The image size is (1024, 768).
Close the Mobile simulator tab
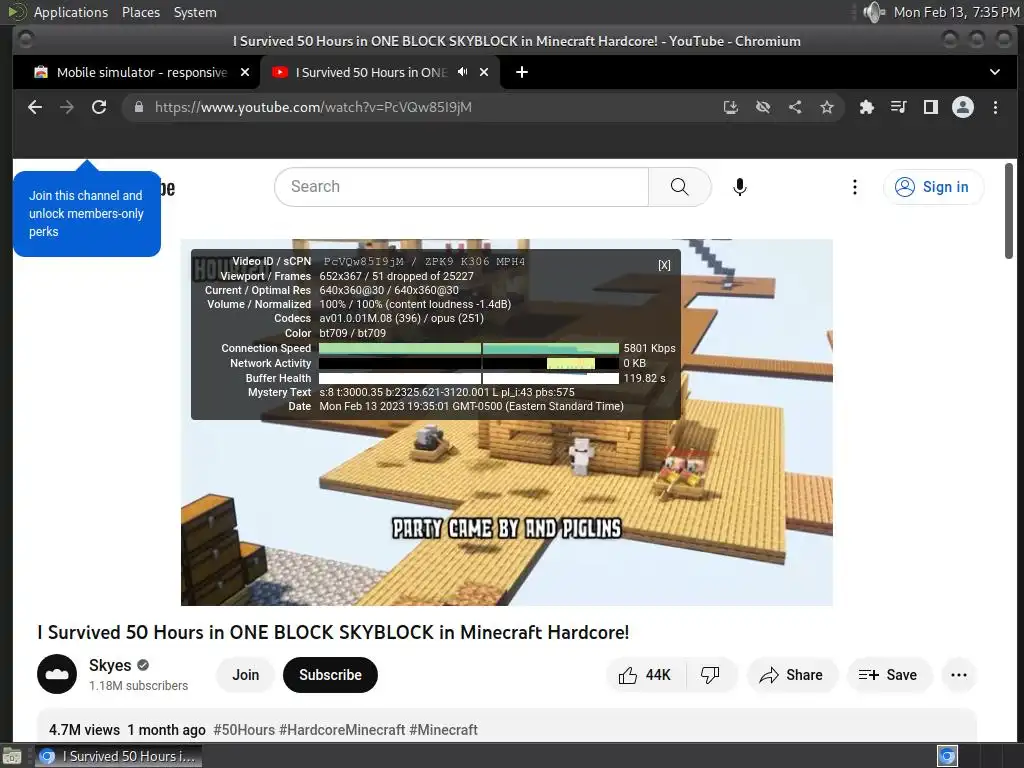coord(245,72)
